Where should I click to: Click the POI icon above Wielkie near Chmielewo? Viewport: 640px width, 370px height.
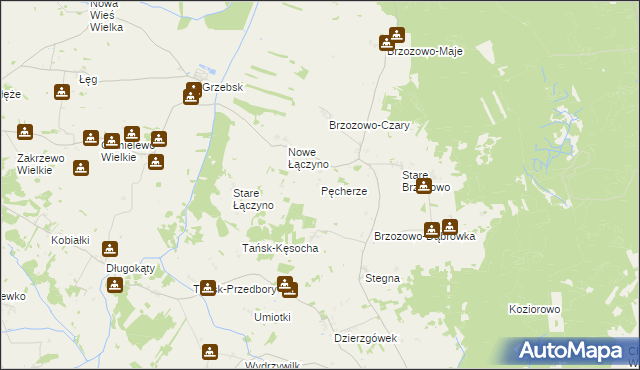[x=111, y=141]
